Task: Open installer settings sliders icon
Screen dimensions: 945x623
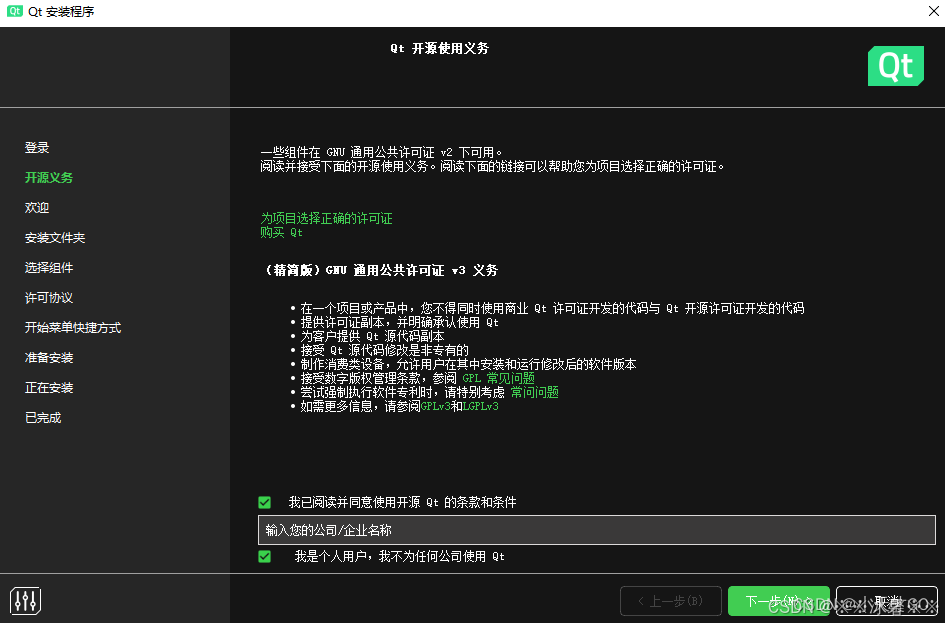Action: 25,601
